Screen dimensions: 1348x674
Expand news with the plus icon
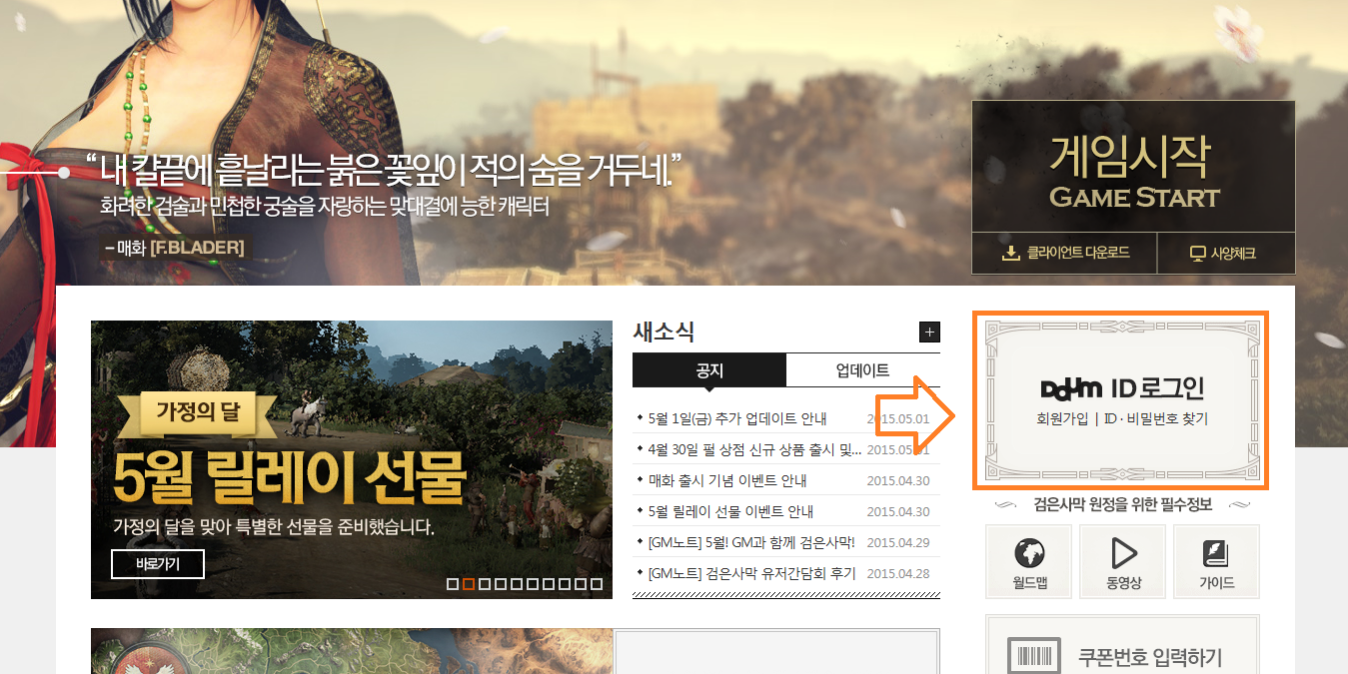pyautogui.click(x=929, y=333)
